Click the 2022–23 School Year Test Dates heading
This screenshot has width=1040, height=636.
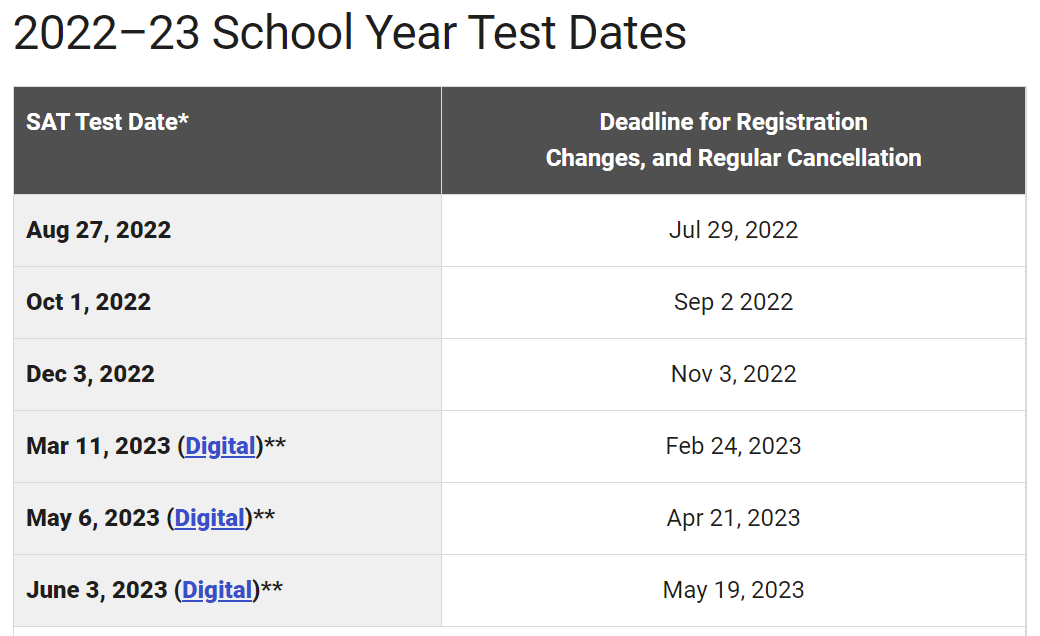coord(350,33)
